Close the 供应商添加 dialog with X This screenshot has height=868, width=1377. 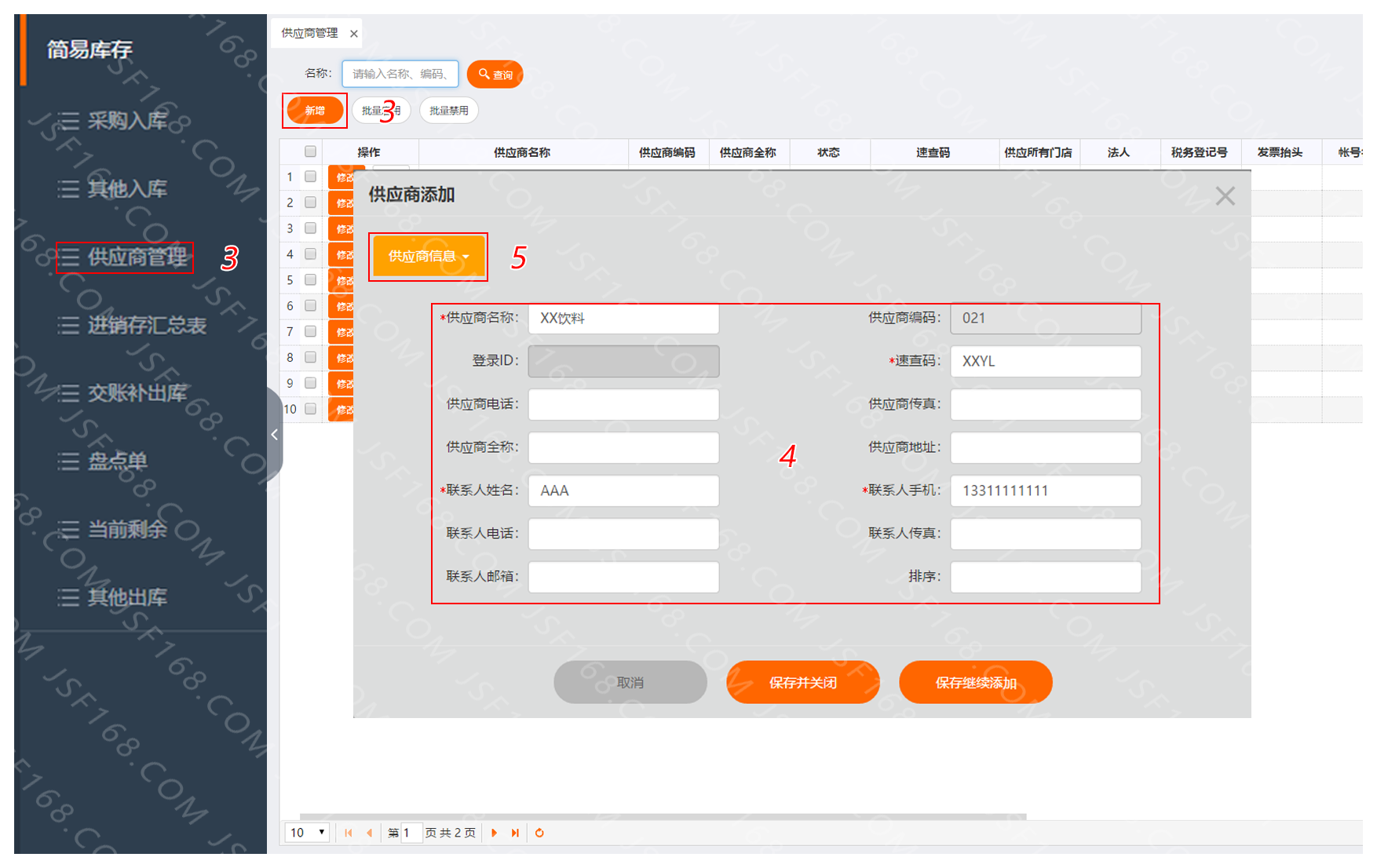1225,195
